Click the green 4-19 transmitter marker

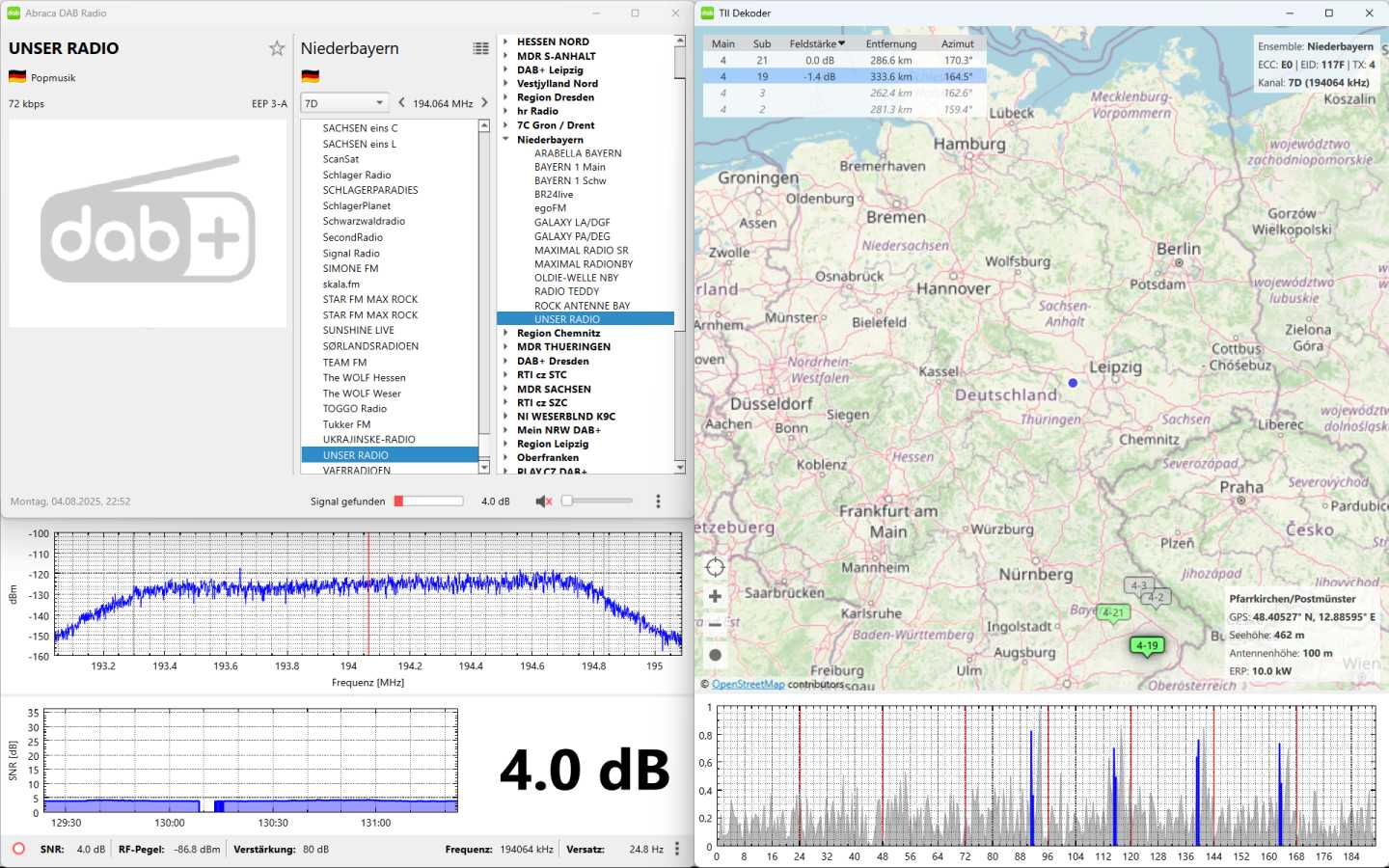click(x=1147, y=646)
